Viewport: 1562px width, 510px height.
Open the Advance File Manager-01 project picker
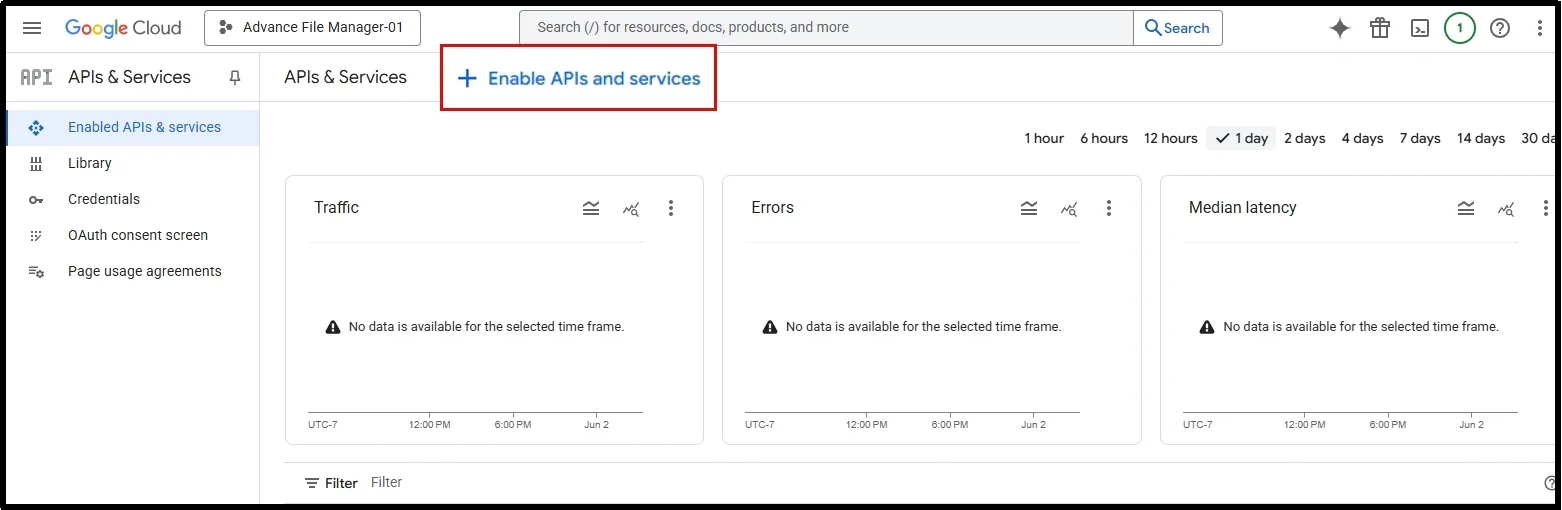point(312,28)
